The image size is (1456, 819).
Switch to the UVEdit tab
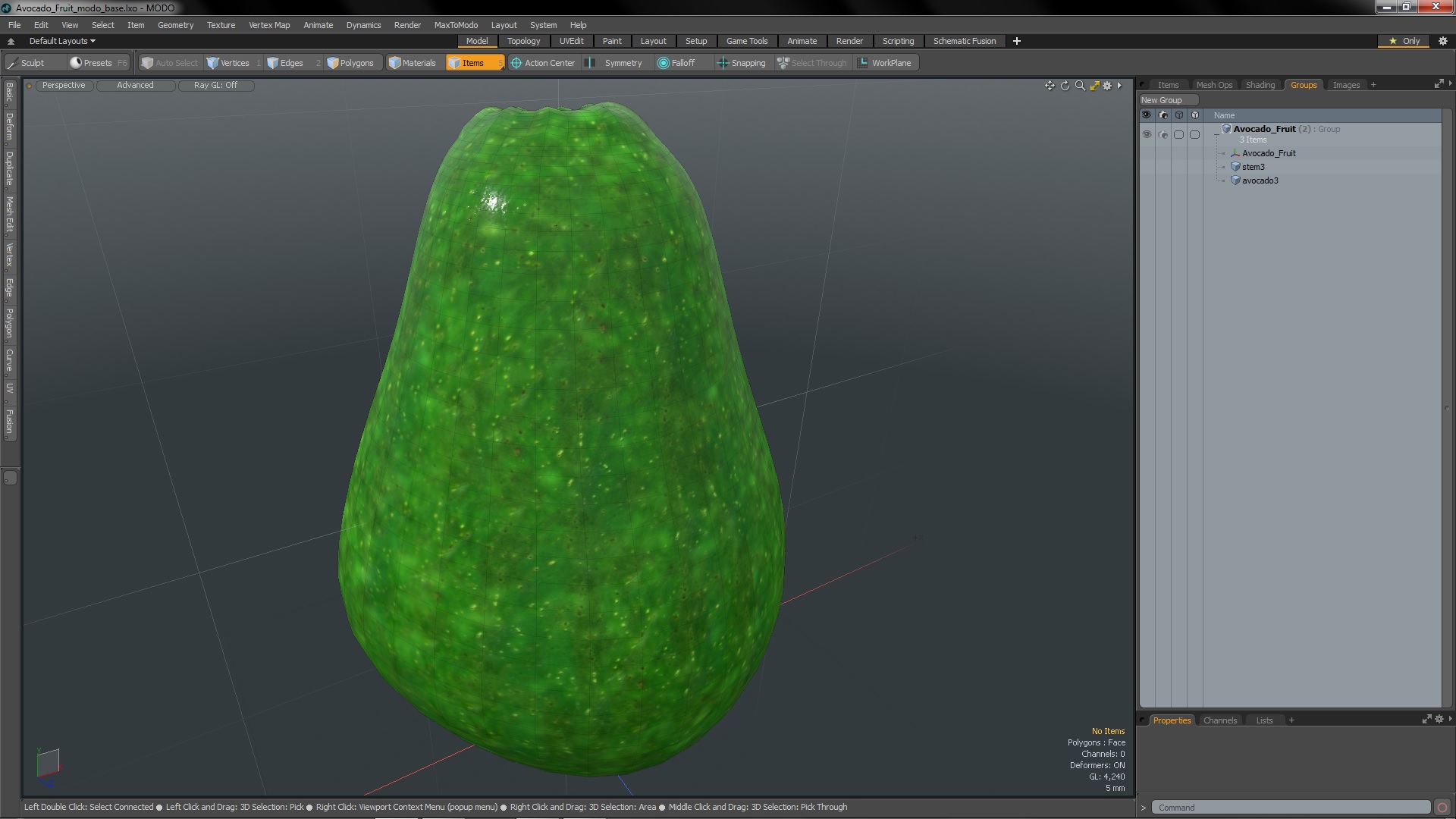tap(572, 41)
